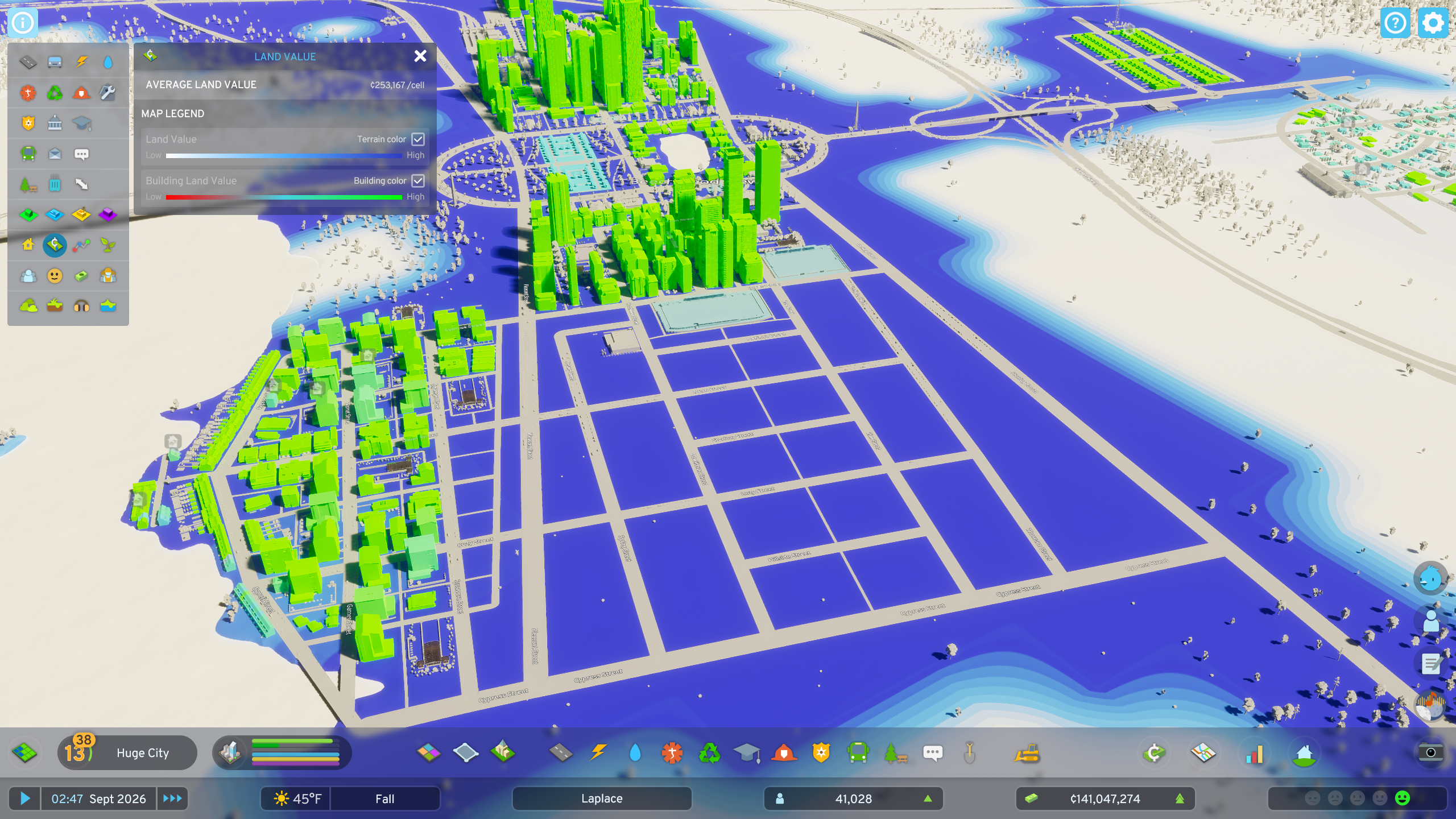
Task: Open the Workplaces worker info view
Action: pos(108,276)
